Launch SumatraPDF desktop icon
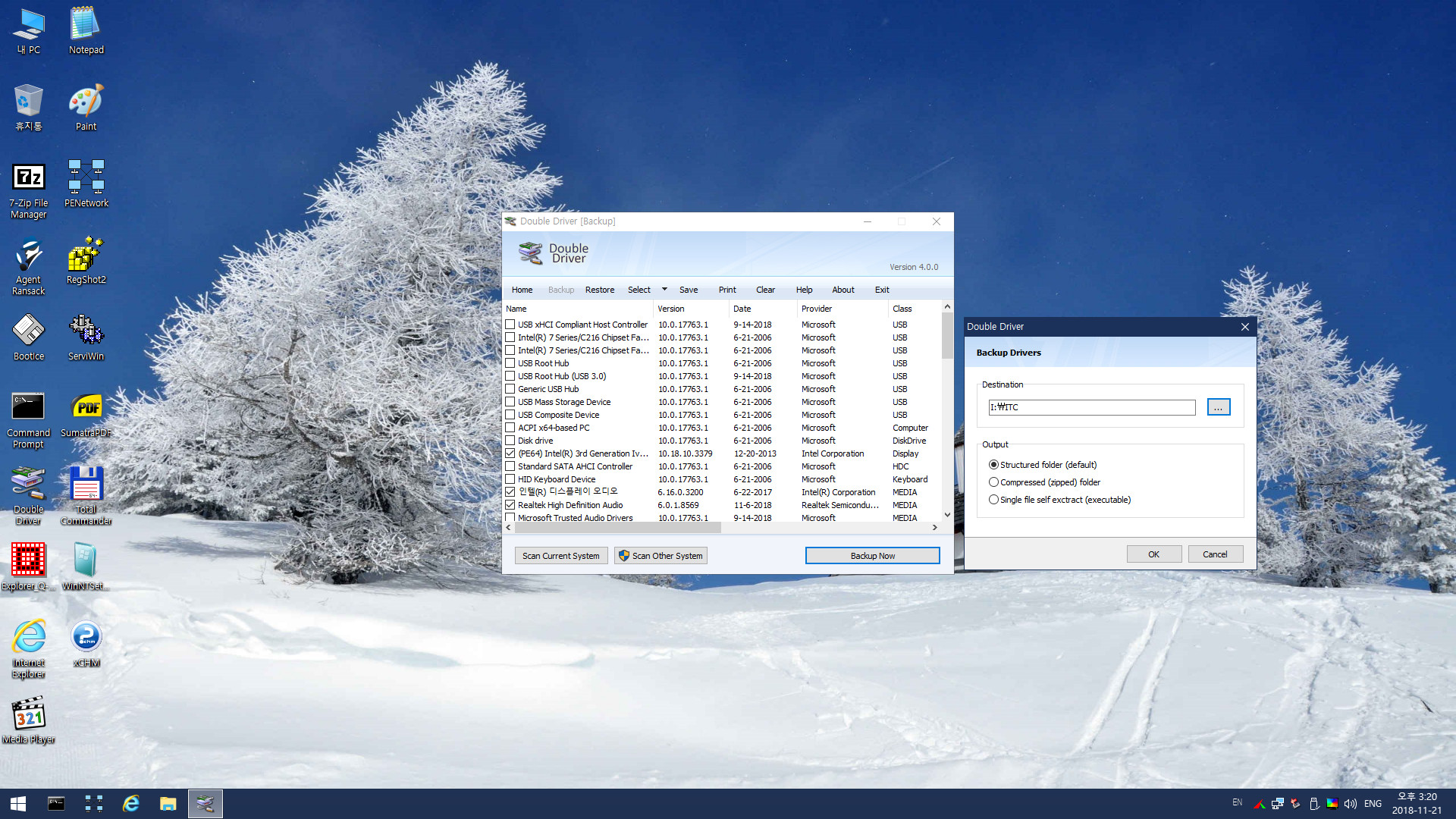 86,415
